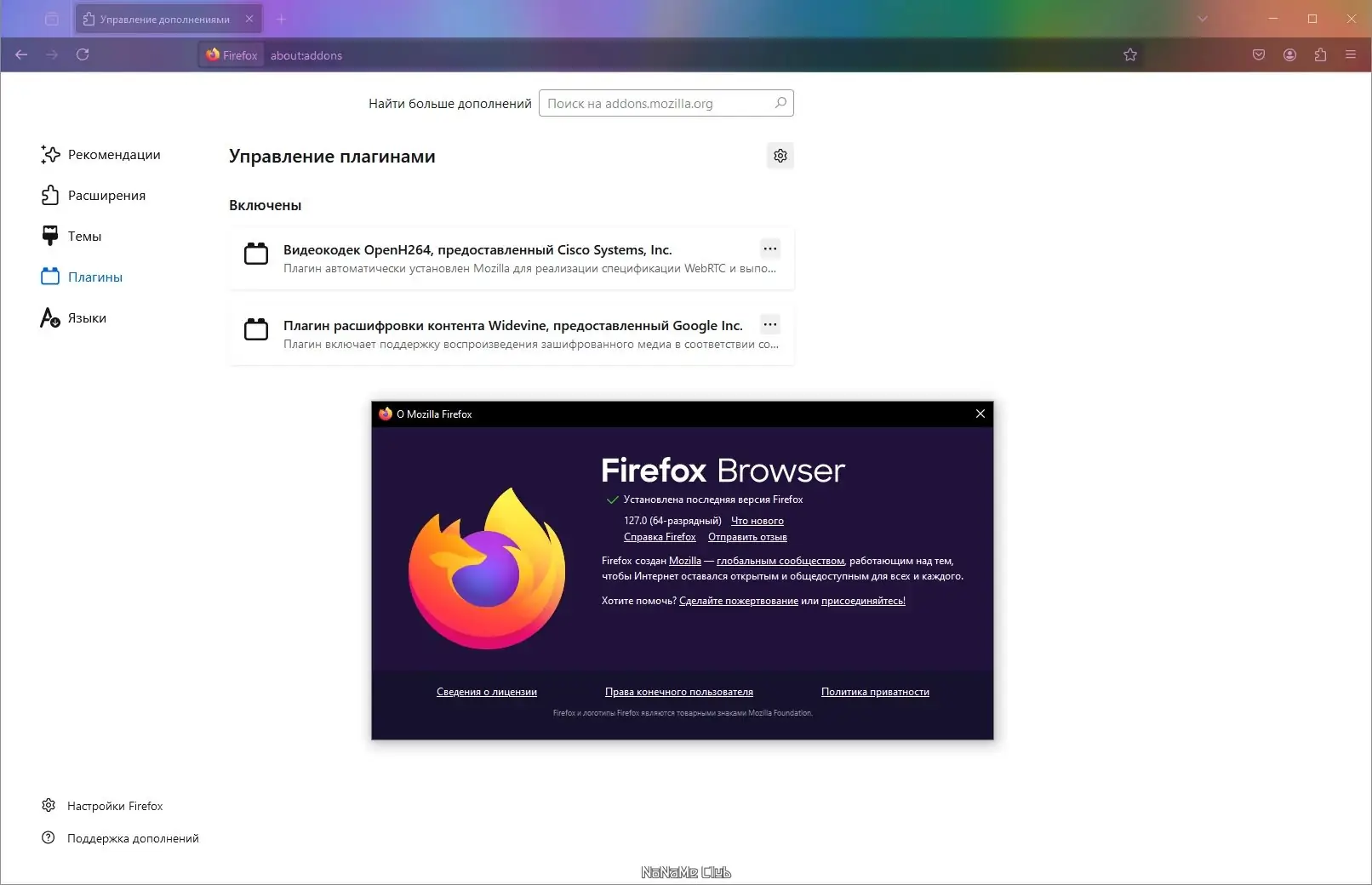Open the глобальным сообществом link
1372x885 pixels.
[780, 561]
